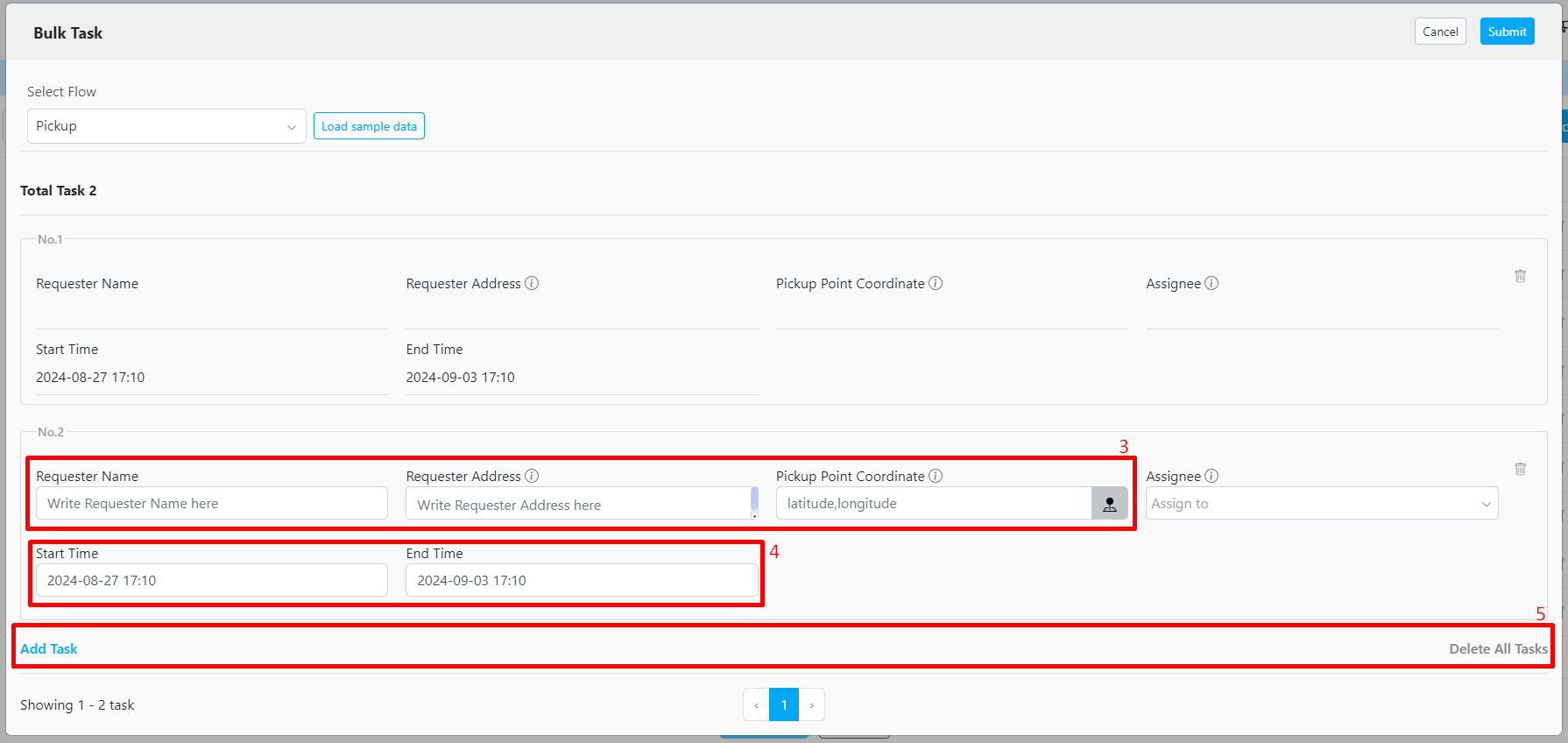Click info icon beside No.1 Pickup Point Coordinate
The width and height of the screenshot is (1568, 743).
(x=936, y=283)
